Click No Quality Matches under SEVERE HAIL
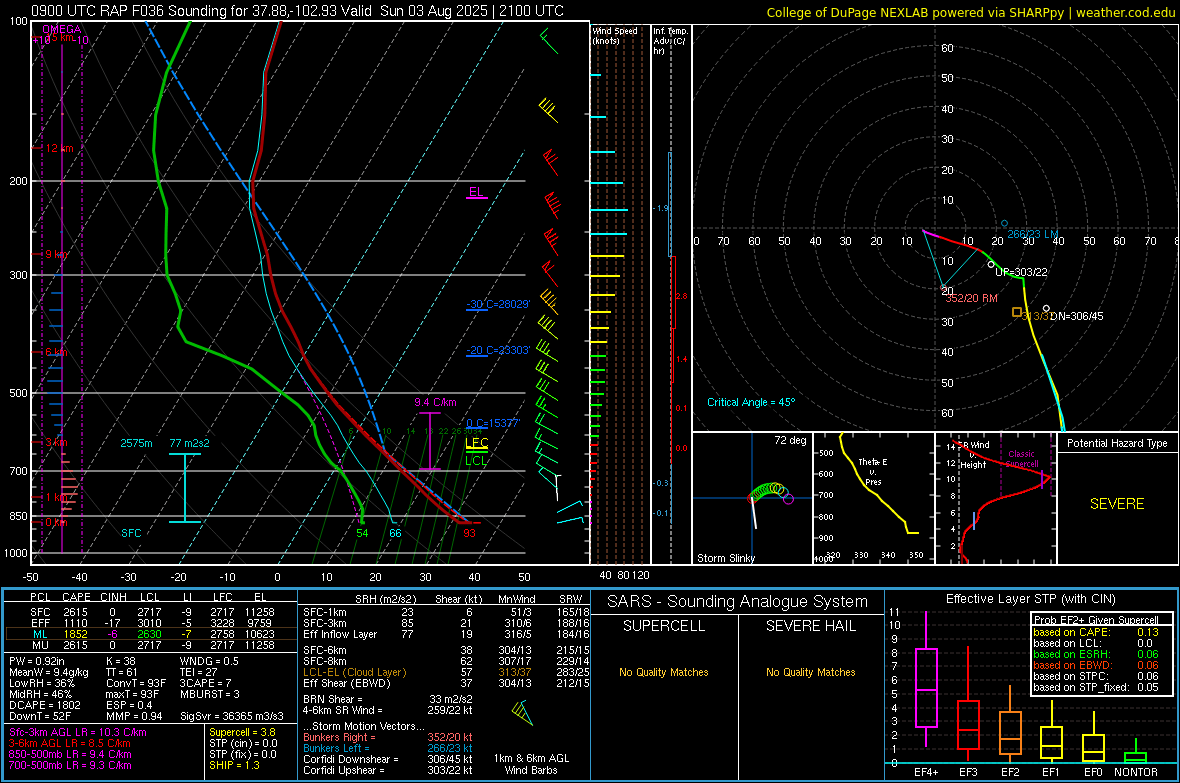The height and width of the screenshot is (783, 1180). (810, 672)
